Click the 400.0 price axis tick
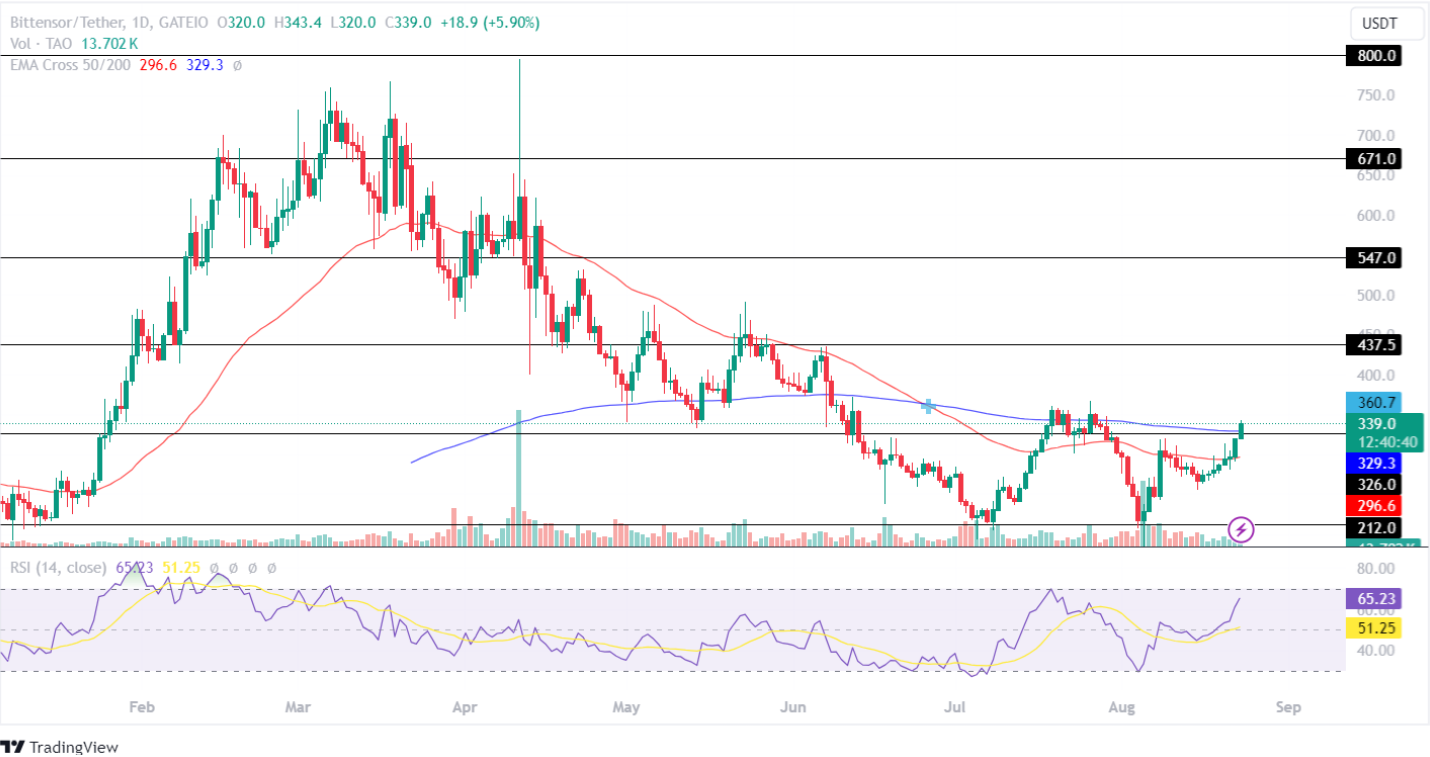 click(1375, 376)
